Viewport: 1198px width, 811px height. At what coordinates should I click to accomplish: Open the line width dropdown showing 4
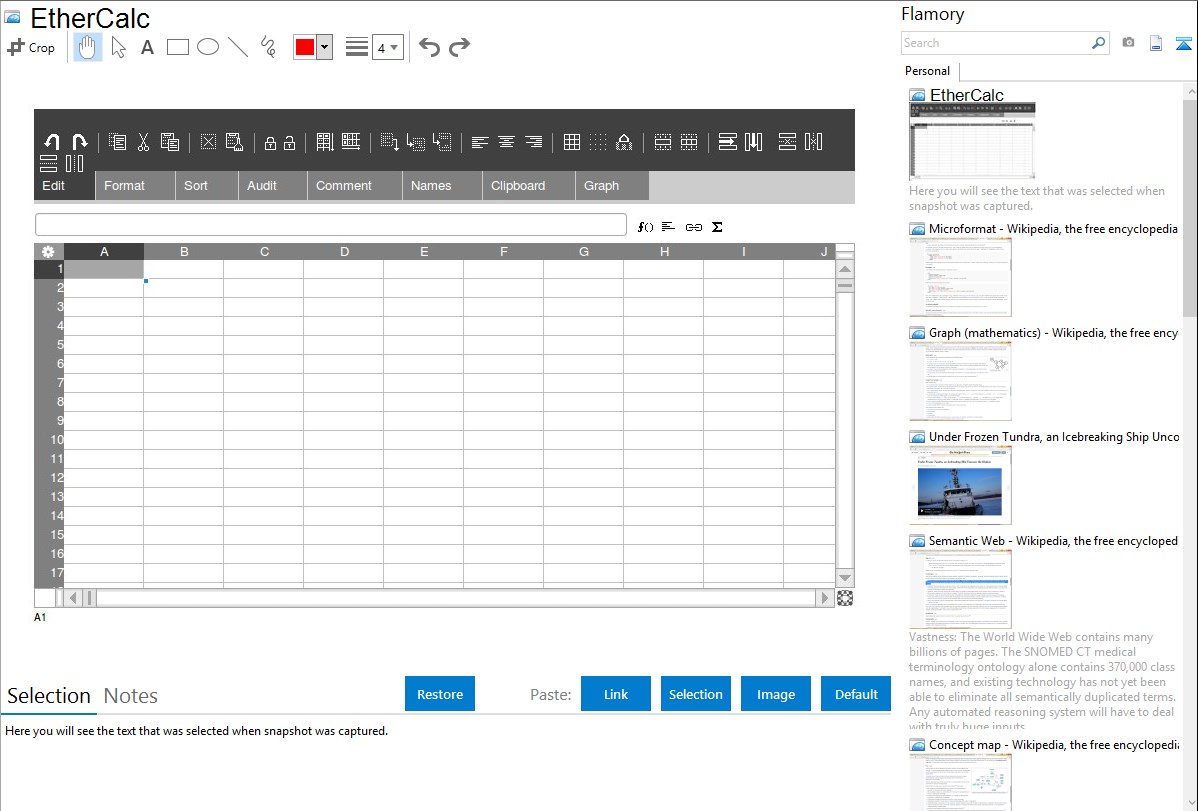[x=388, y=47]
